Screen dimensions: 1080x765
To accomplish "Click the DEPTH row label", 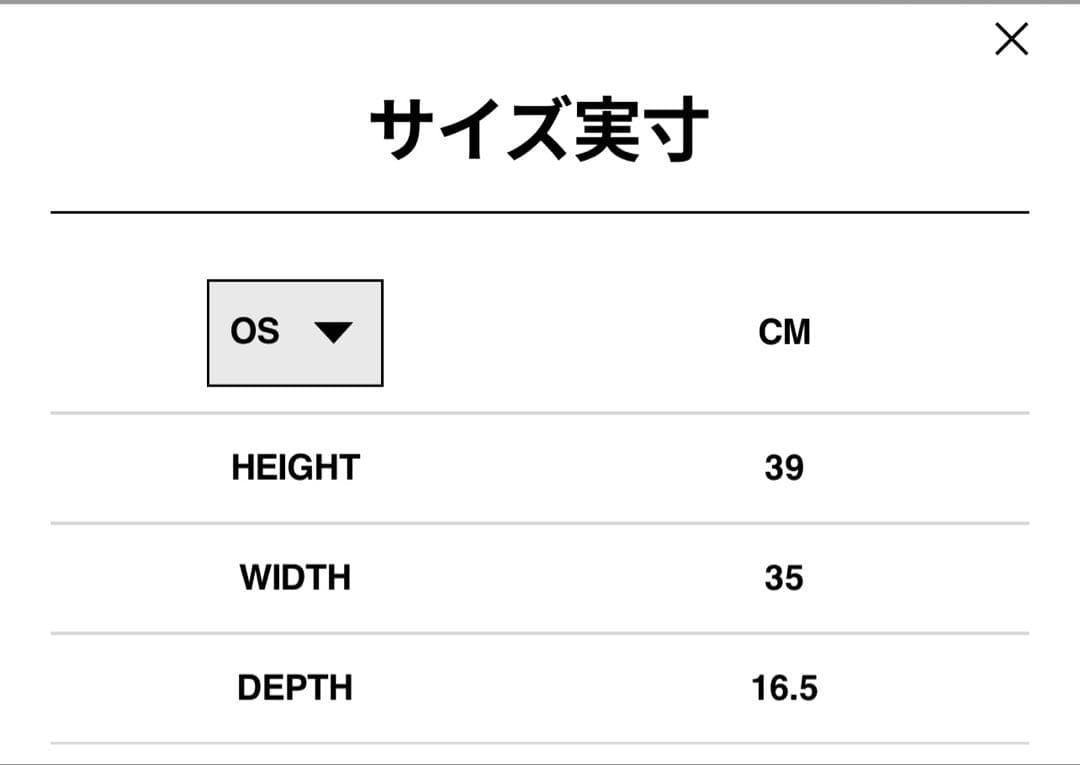I will (x=295, y=688).
